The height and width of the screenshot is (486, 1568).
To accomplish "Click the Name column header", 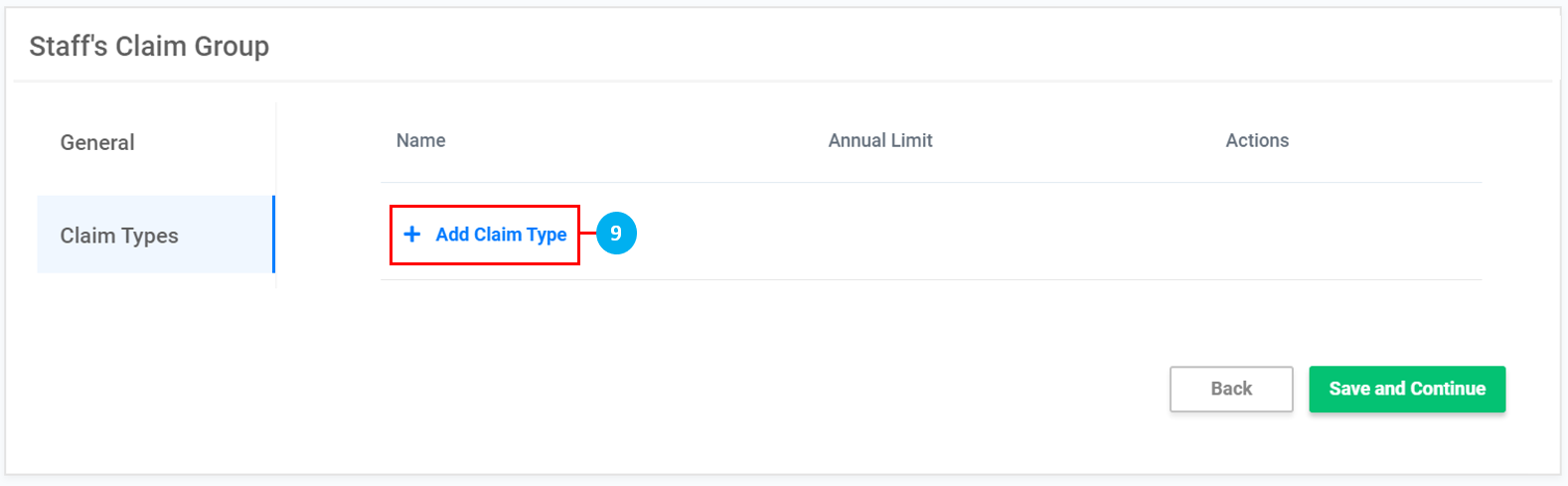I will (x=420, y=141).
